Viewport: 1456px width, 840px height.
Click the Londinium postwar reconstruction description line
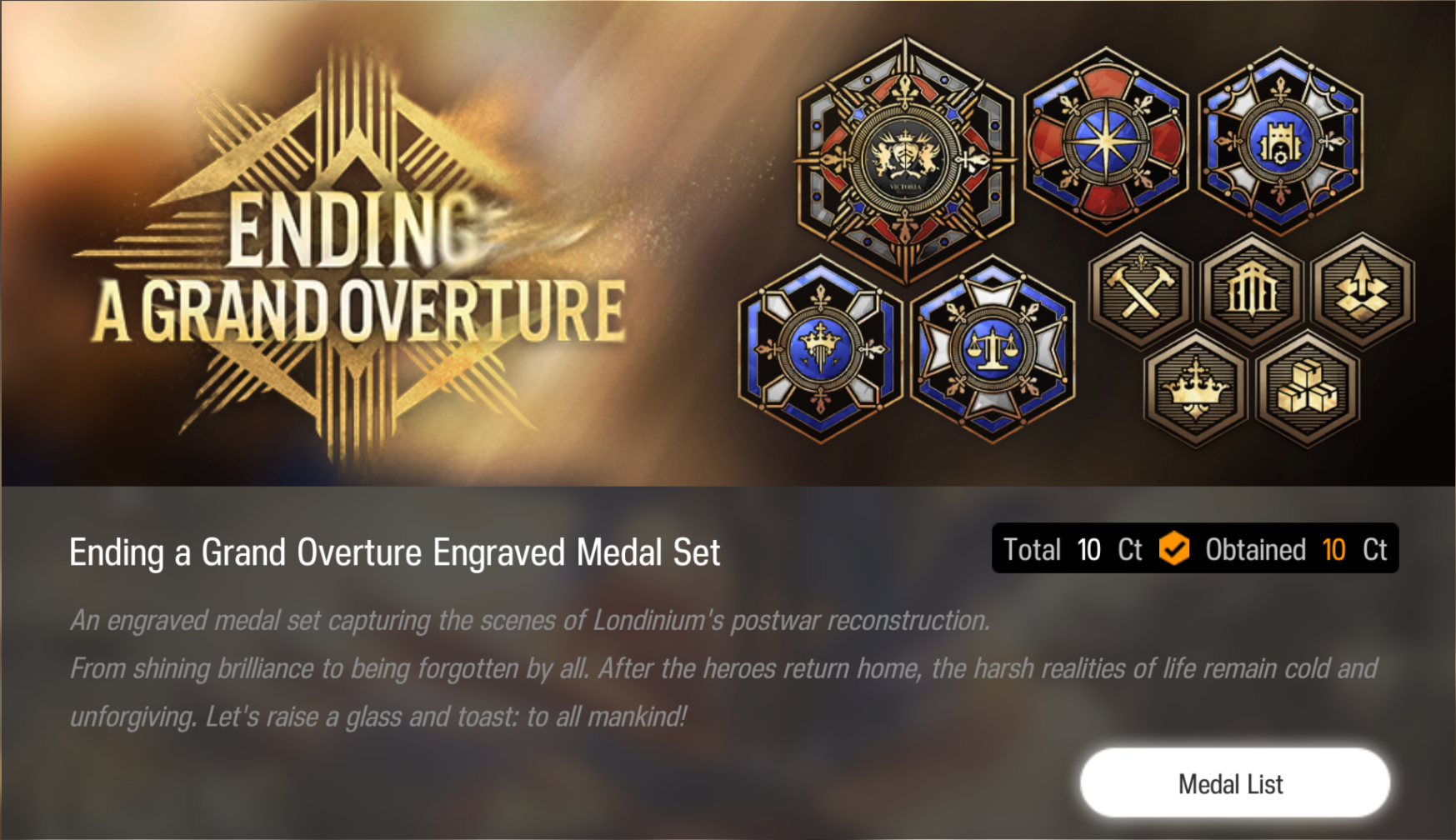[x=530, y=621]
